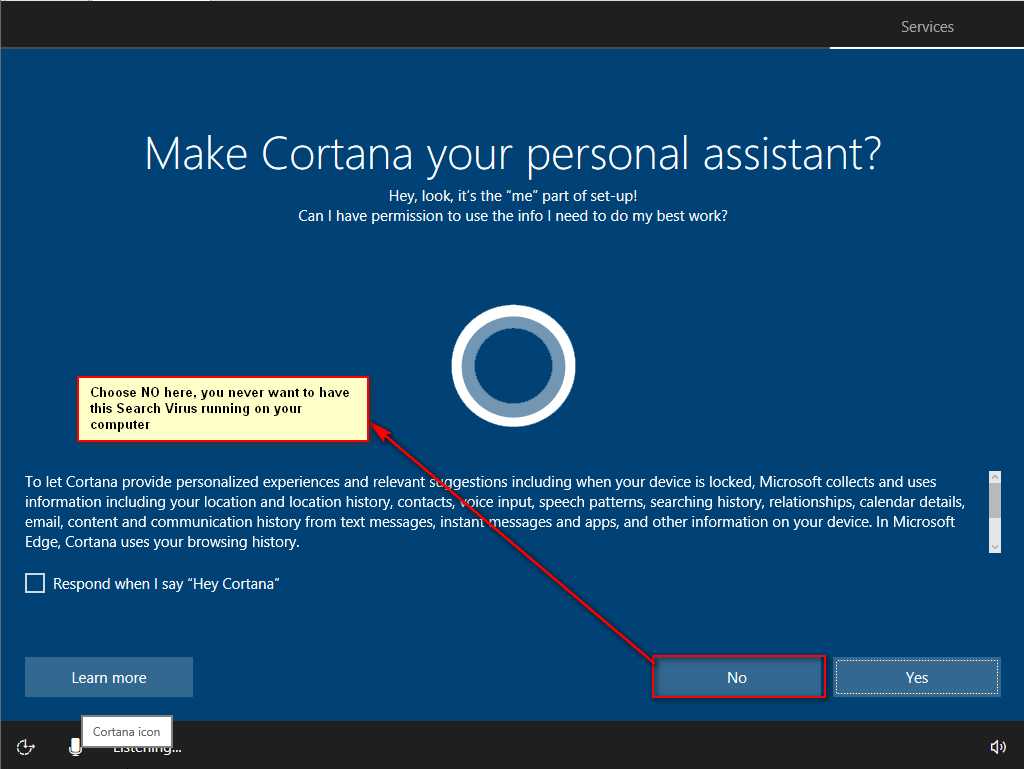Click the "Hey, look, it's the me part" line
The image size is (1024, 769).
[x=513, y=196]
